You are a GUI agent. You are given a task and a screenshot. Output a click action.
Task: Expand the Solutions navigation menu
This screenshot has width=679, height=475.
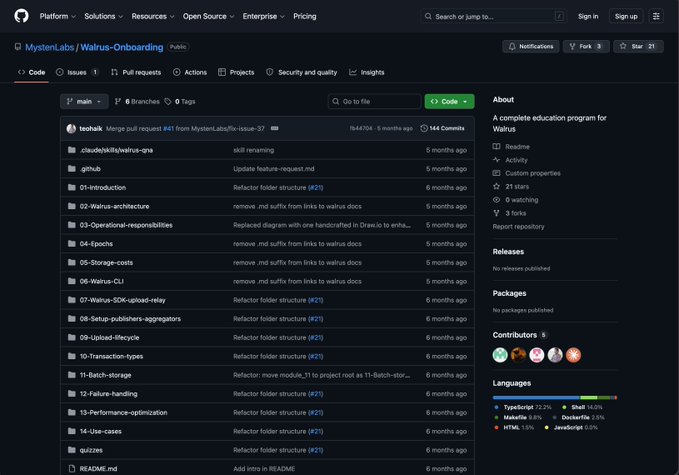(103, 16)
